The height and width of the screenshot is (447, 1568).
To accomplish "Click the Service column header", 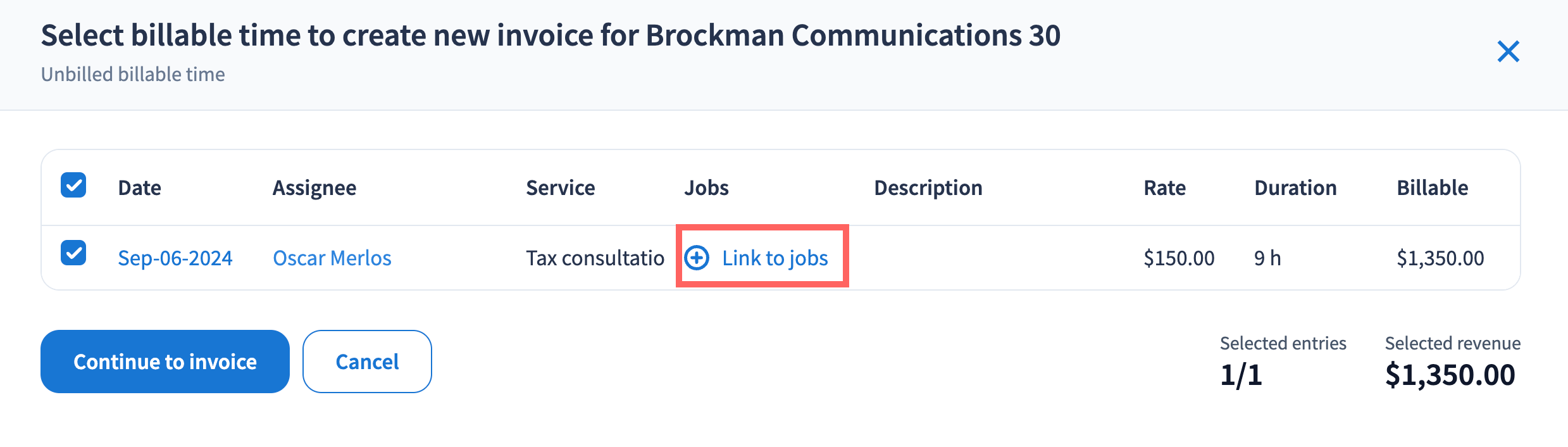I will [x=560, y=188].
